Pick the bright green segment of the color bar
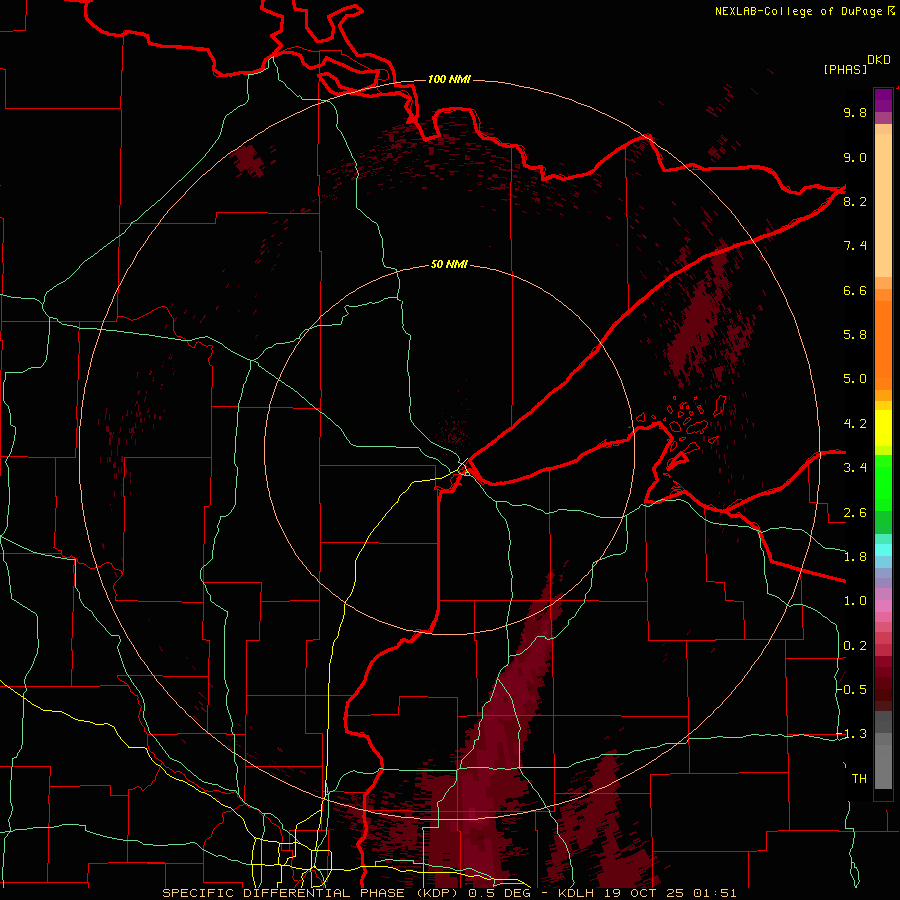The height and width of the screenshot is (900, 900). tap(883, 482)
